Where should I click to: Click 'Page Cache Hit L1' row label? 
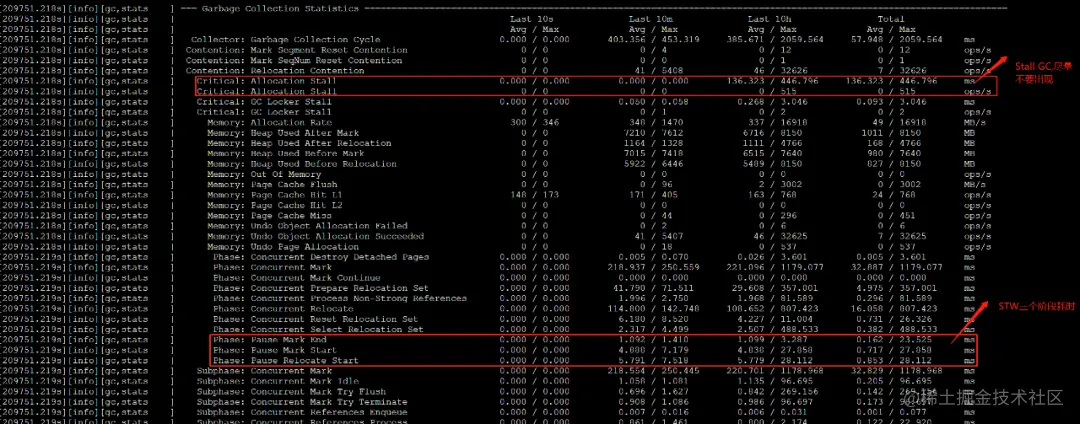point(297,195)
